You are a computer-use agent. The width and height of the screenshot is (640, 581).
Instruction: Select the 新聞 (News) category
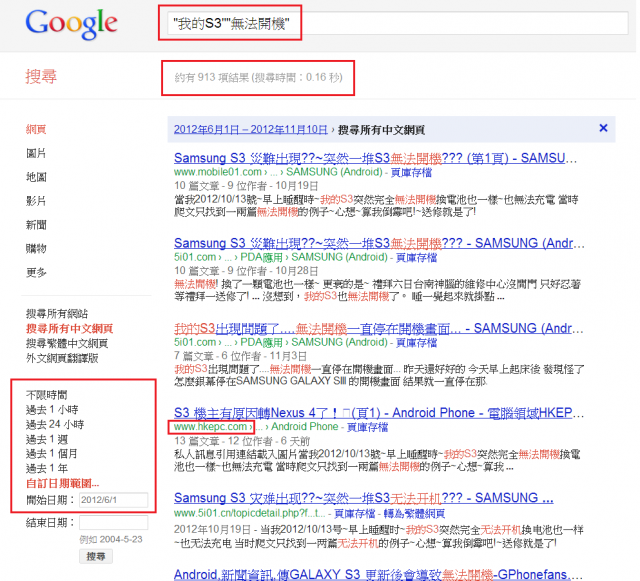click(36, 225)
